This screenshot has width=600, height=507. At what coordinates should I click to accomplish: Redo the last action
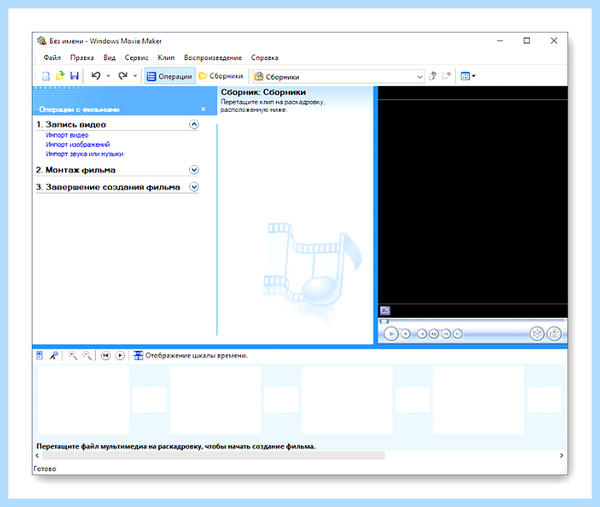pyautogui.click(x=123, y=76)
